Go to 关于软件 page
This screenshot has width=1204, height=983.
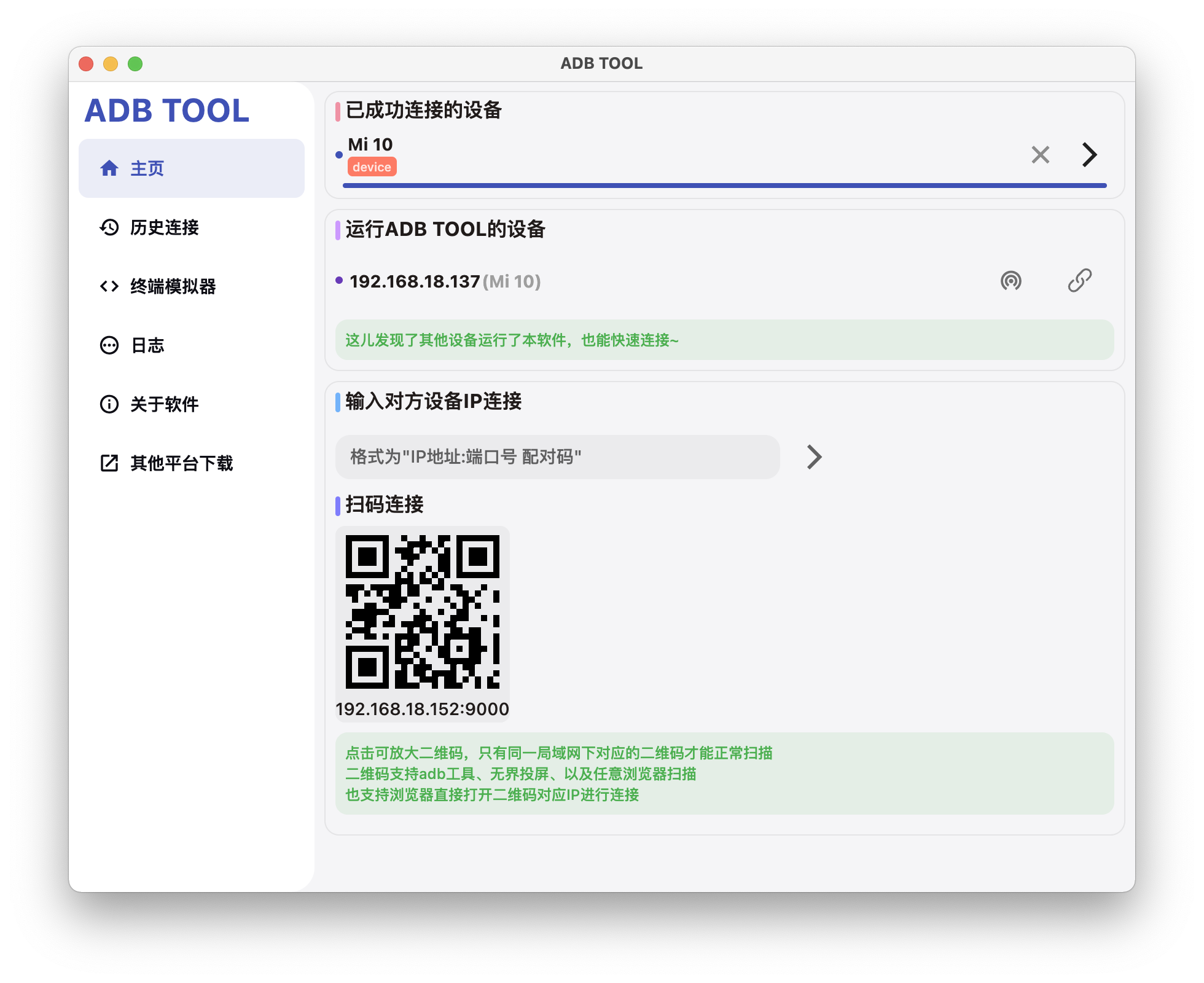(165, 404)
